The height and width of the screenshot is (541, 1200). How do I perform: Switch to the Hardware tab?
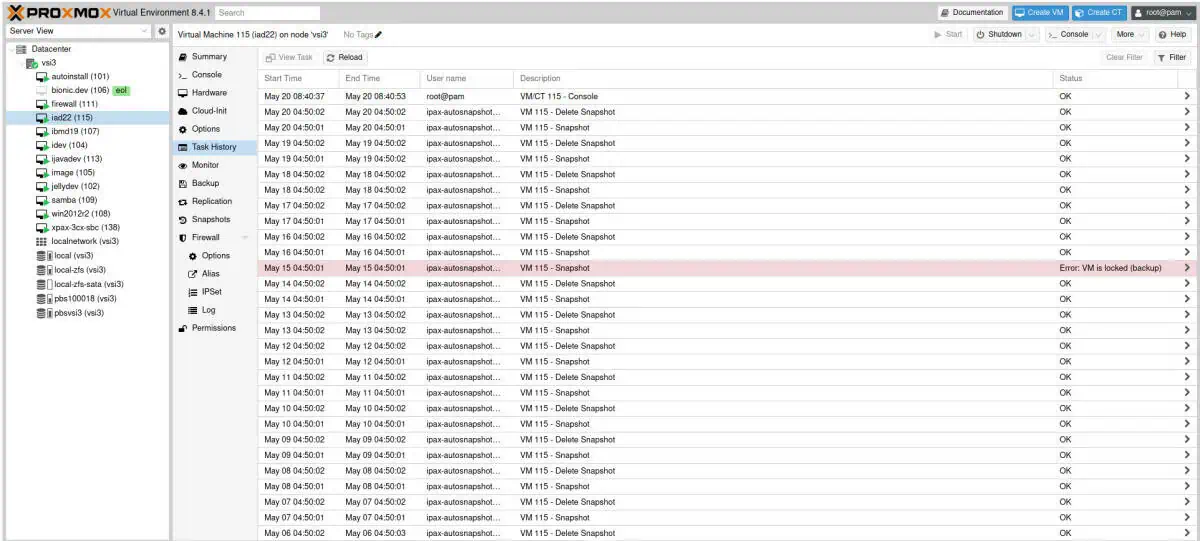(x=208, y=93)
